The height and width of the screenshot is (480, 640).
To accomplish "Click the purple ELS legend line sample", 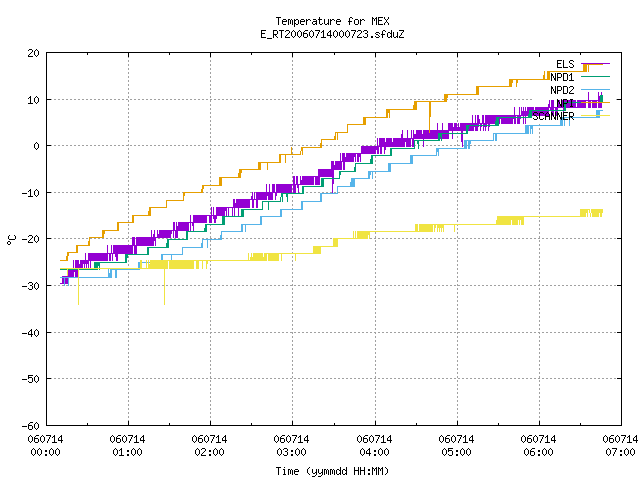I will pyautogui.click(x=596, y=64).
